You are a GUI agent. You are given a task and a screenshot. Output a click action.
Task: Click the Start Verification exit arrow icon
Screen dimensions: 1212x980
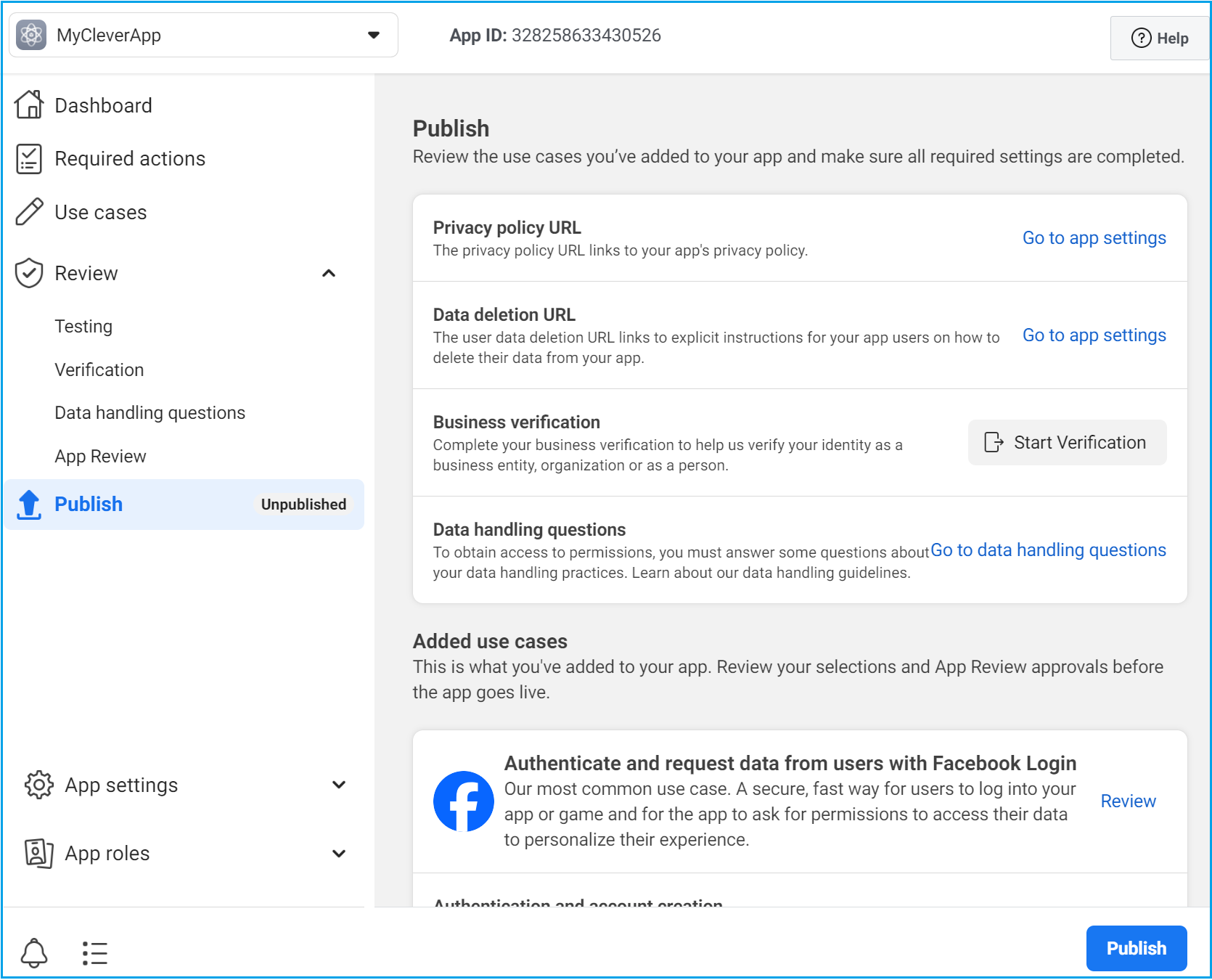pos(994,442)
